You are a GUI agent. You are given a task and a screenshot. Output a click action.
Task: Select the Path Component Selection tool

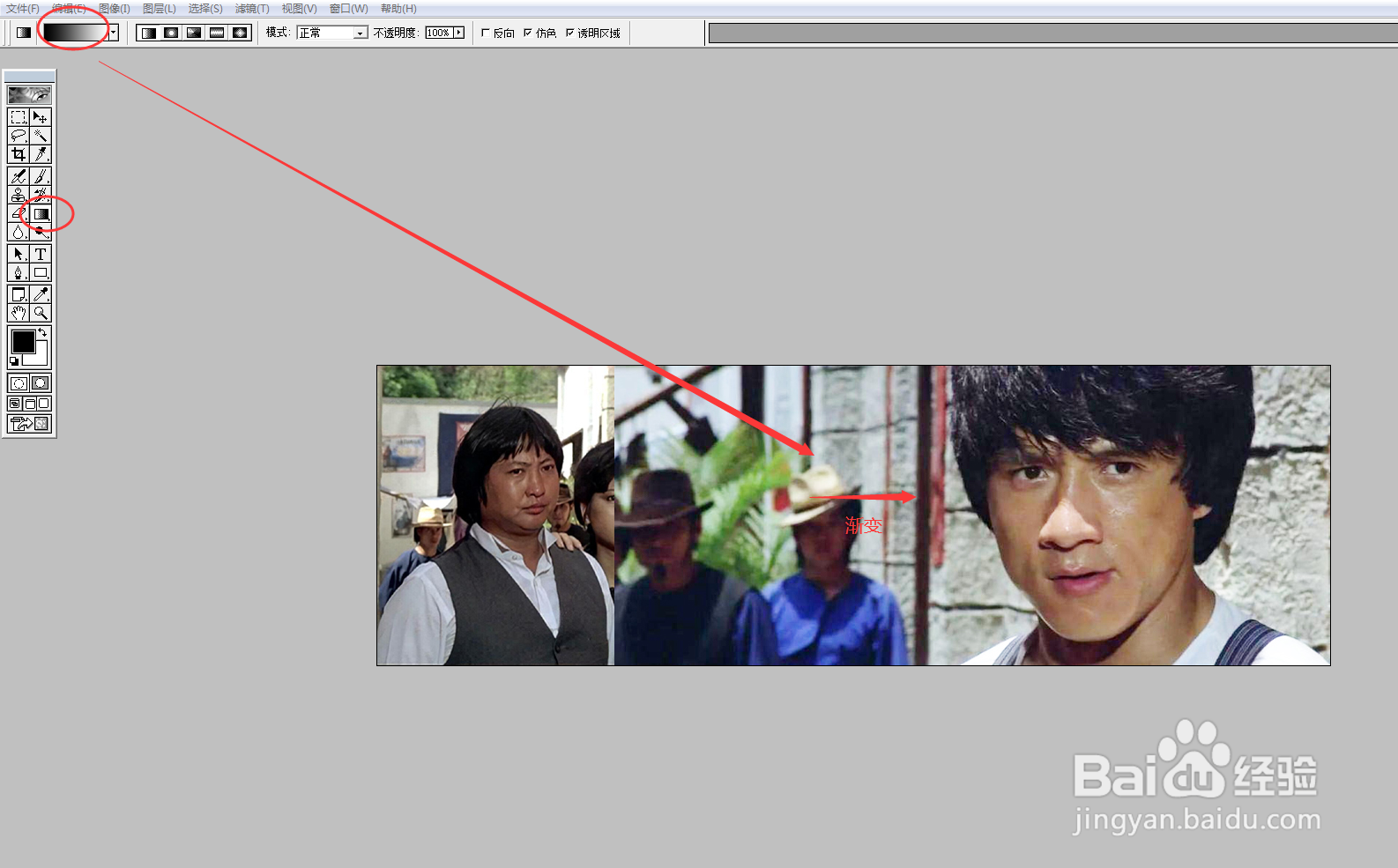coord(19,254)
